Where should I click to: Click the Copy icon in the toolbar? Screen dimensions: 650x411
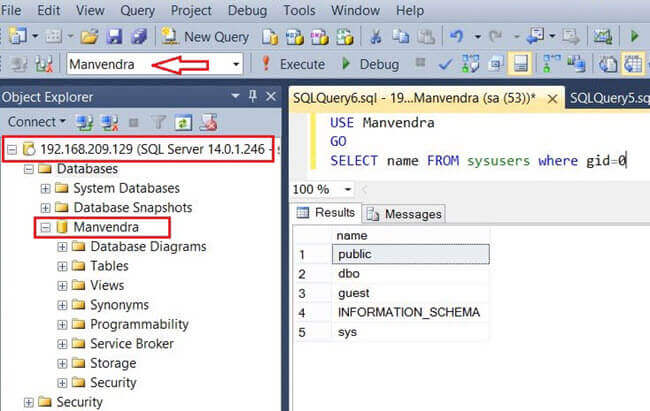click(x=401, y=37)
